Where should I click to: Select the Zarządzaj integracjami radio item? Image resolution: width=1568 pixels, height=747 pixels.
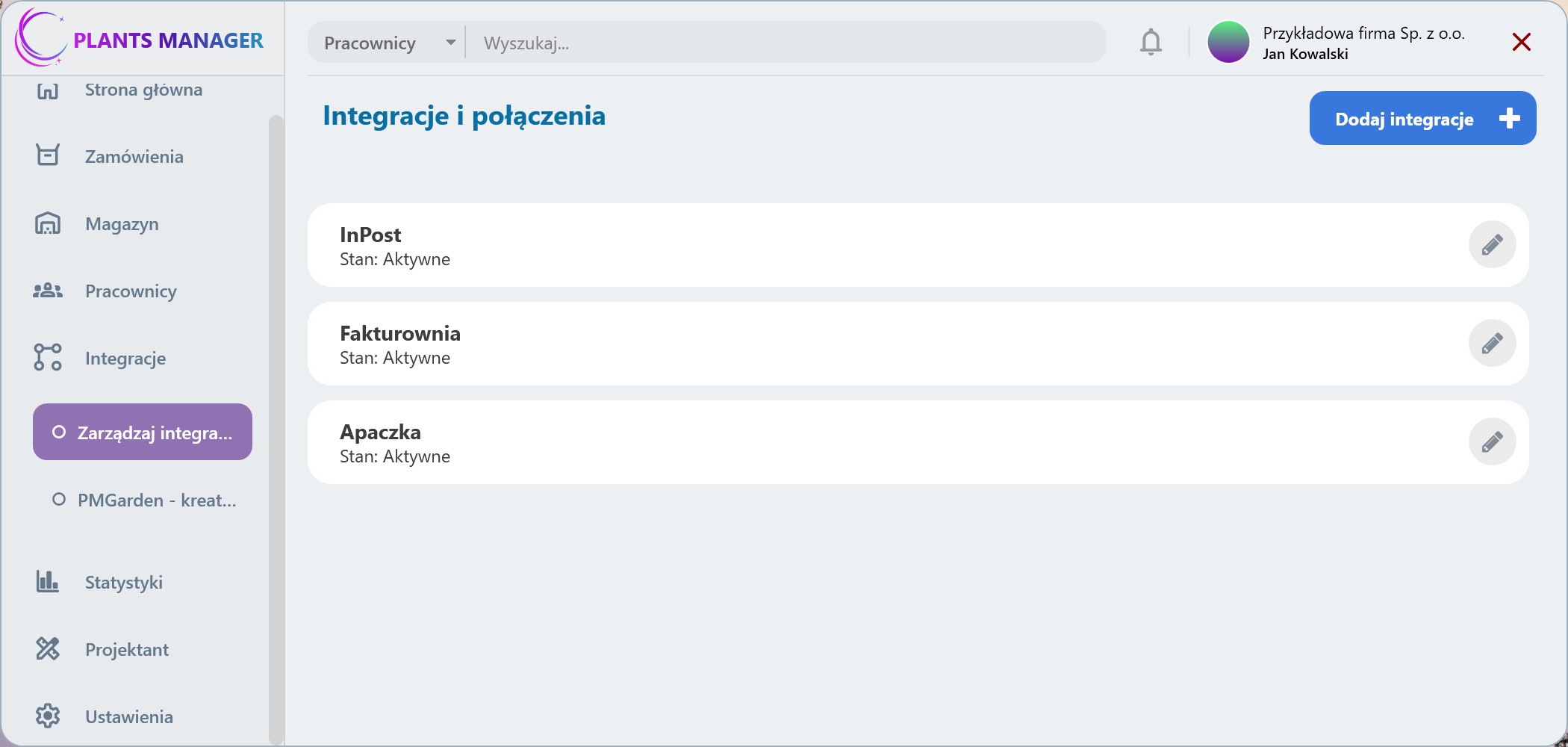pyautogui.click(x=142, y=432)
